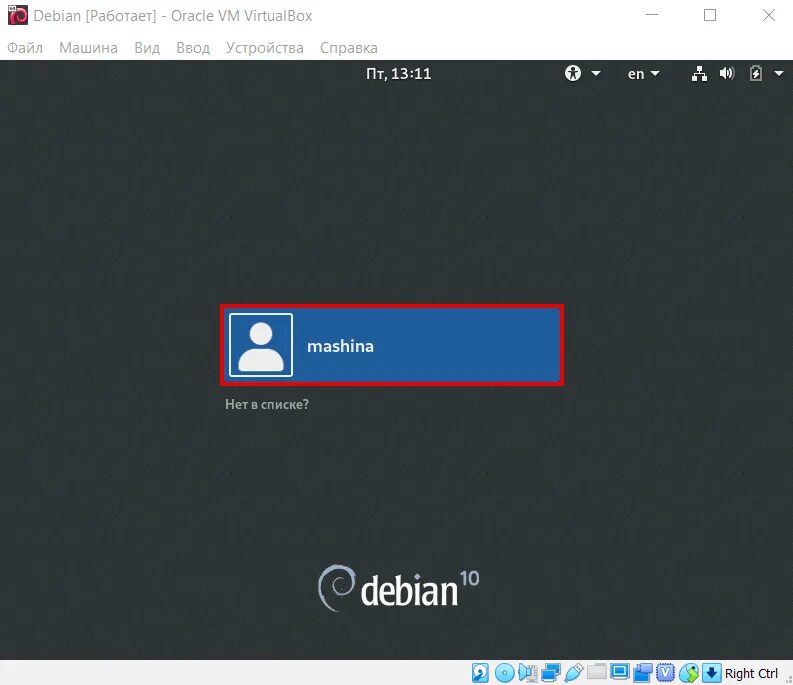Click the audio indicator in the VirtualBox status bar
The width and height of the screenshot is (793, 685).
pyautogui.click(x=527, y=673)
